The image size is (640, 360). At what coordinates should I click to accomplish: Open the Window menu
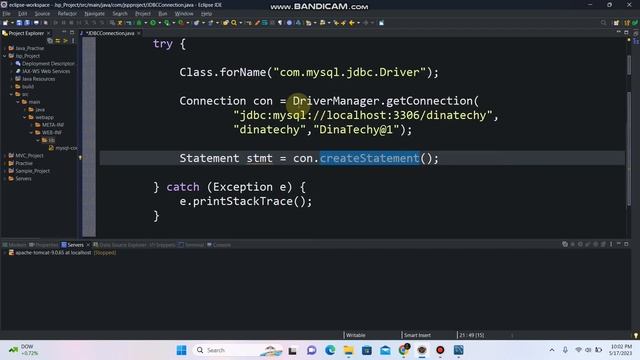184,13
